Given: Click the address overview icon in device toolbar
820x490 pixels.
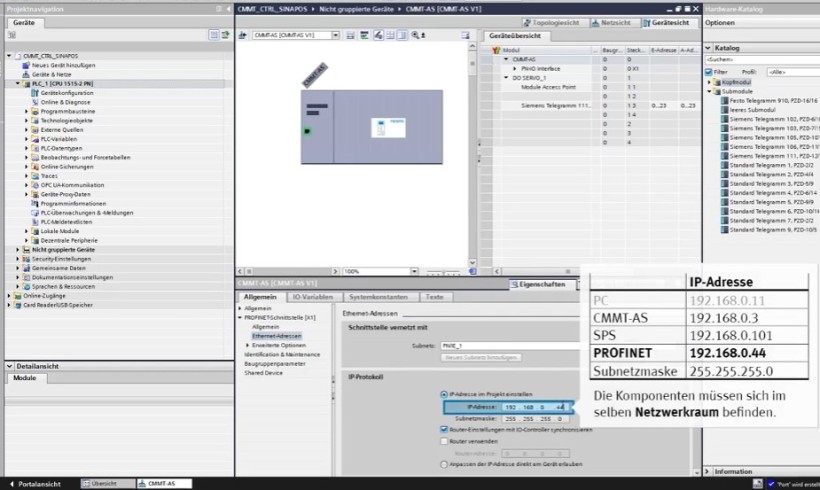Looking at the screenshot, I should pyautogui.click(x=365, y=35).
